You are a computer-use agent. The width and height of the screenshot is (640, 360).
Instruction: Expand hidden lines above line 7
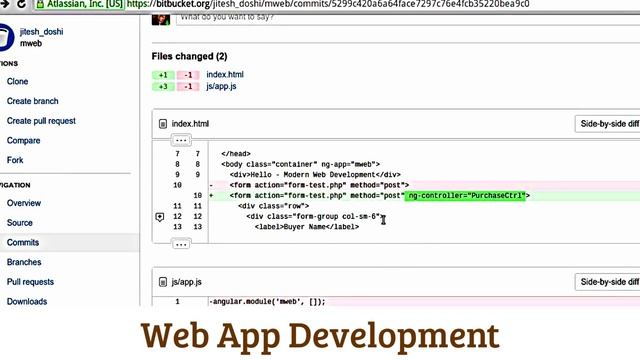(x=181, y=140)
